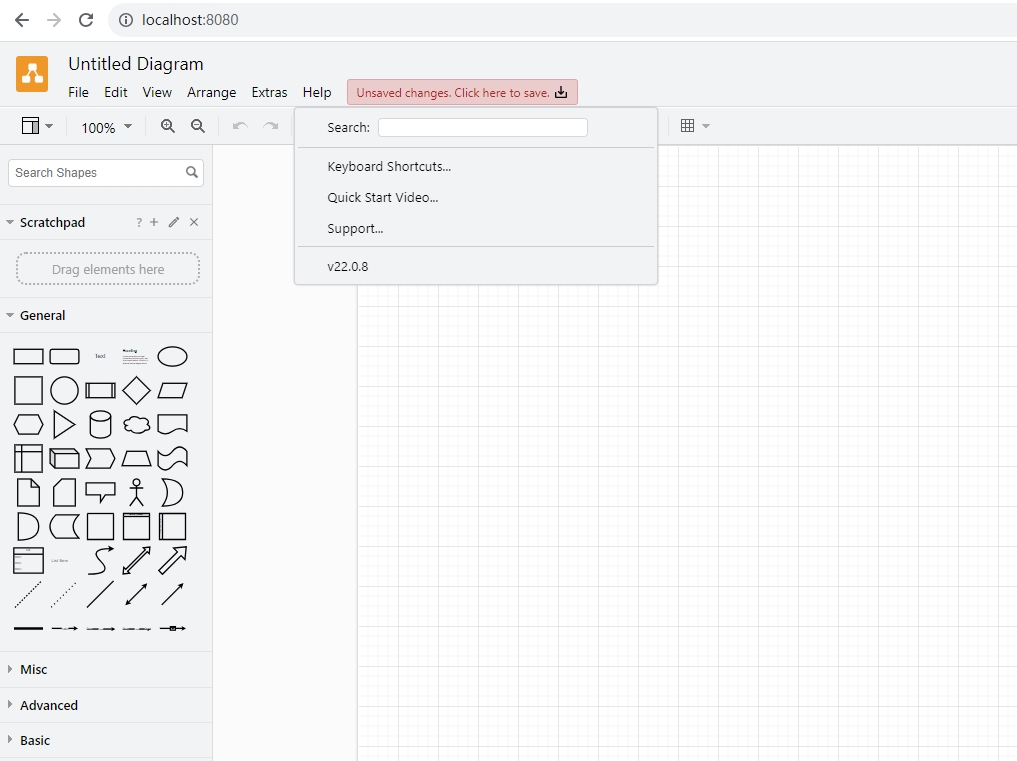Expand the Advanced shapes section
Screen dimensions: 1017x761
[x=48, y=705]
